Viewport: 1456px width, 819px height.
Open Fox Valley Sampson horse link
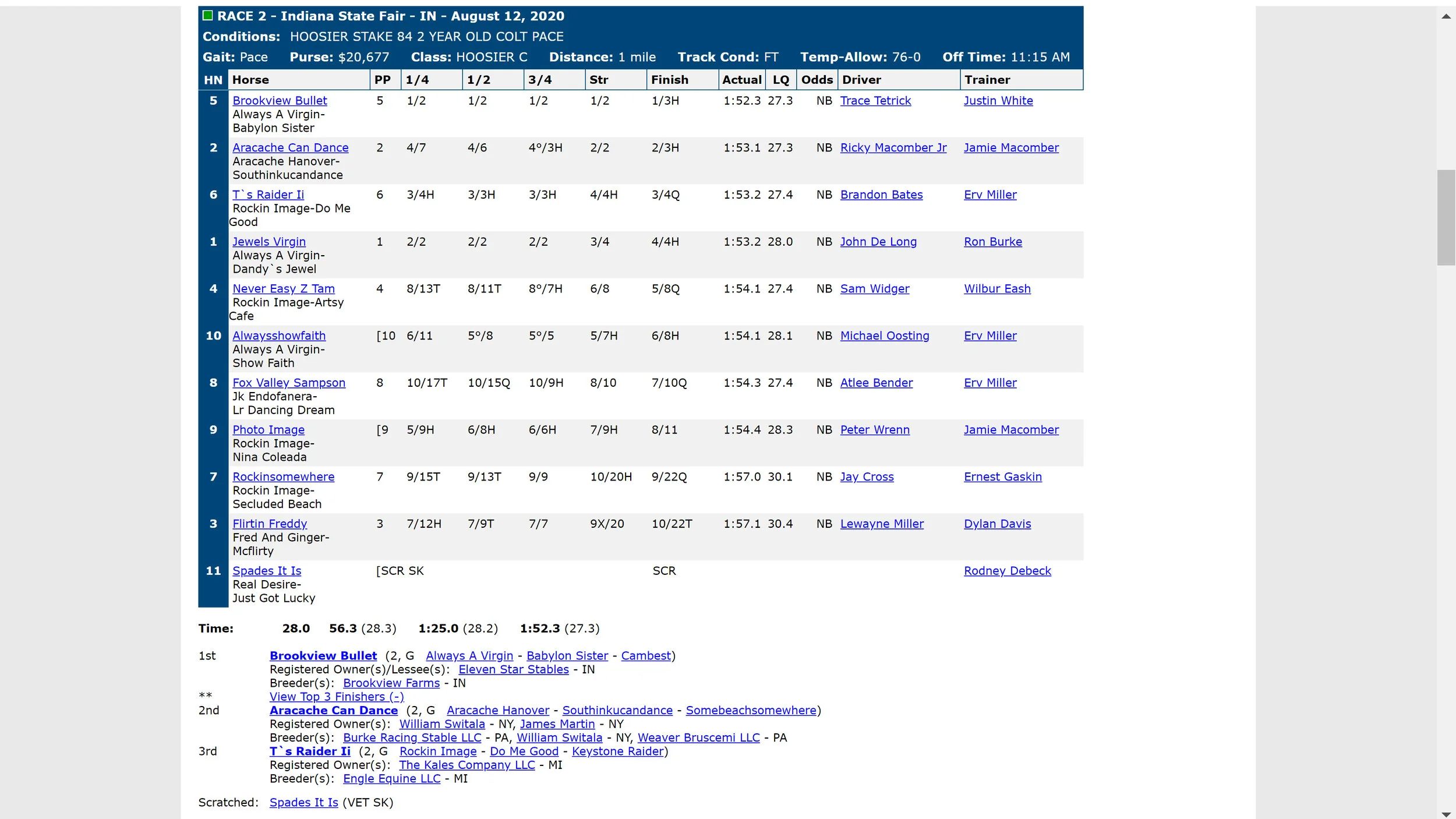[289, 383]
